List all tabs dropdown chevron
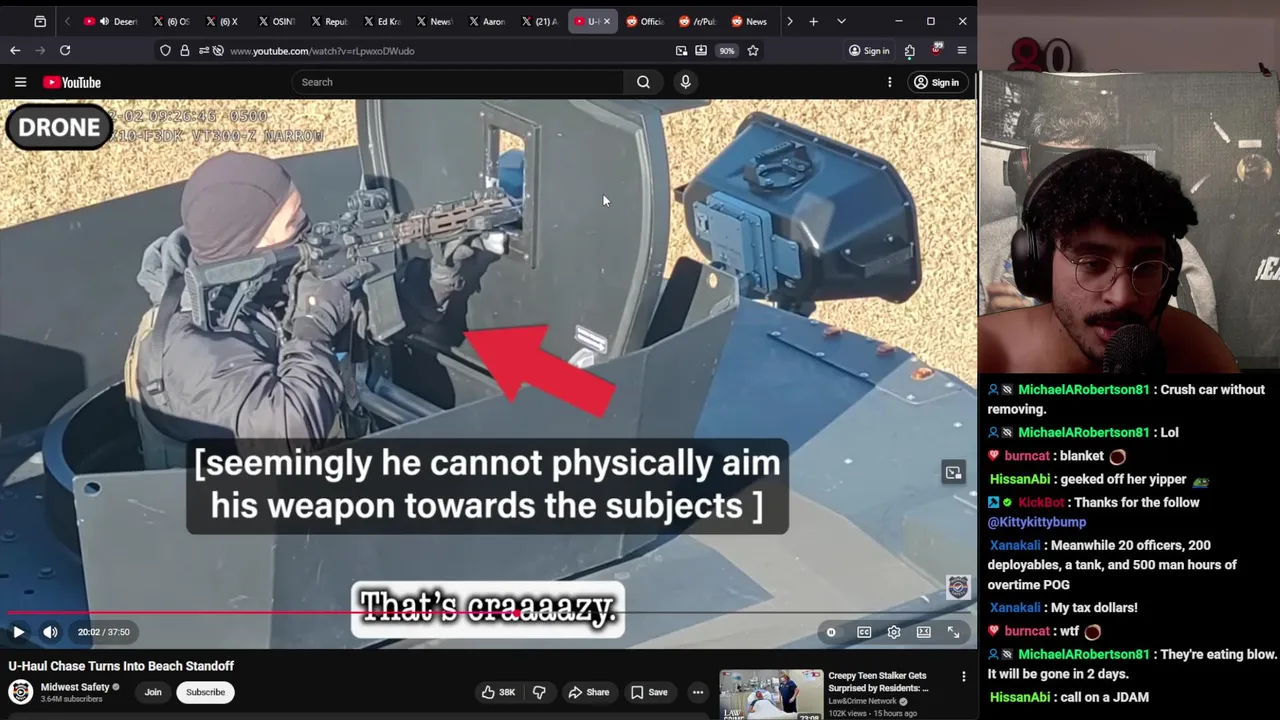This screenshot has width=1280, height=720. tap(841, 21)
